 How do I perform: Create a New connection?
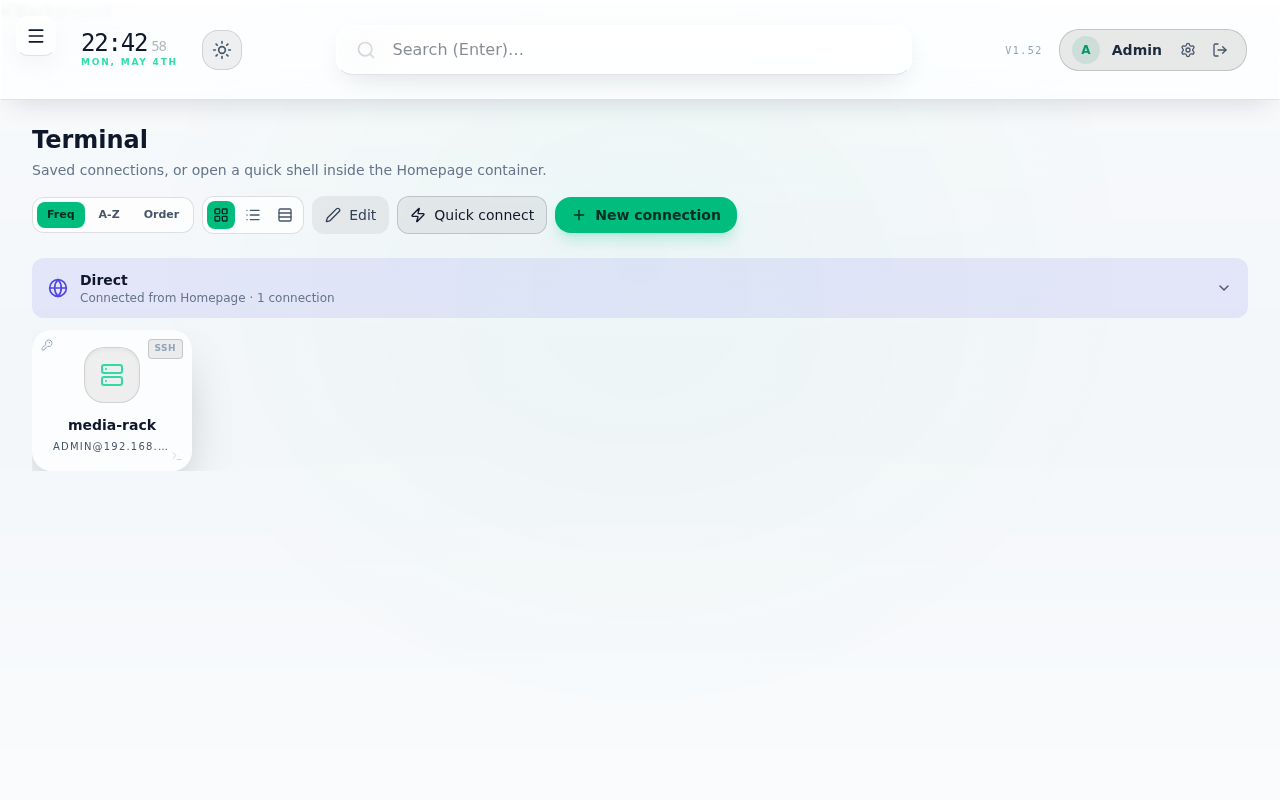(646, 215)
